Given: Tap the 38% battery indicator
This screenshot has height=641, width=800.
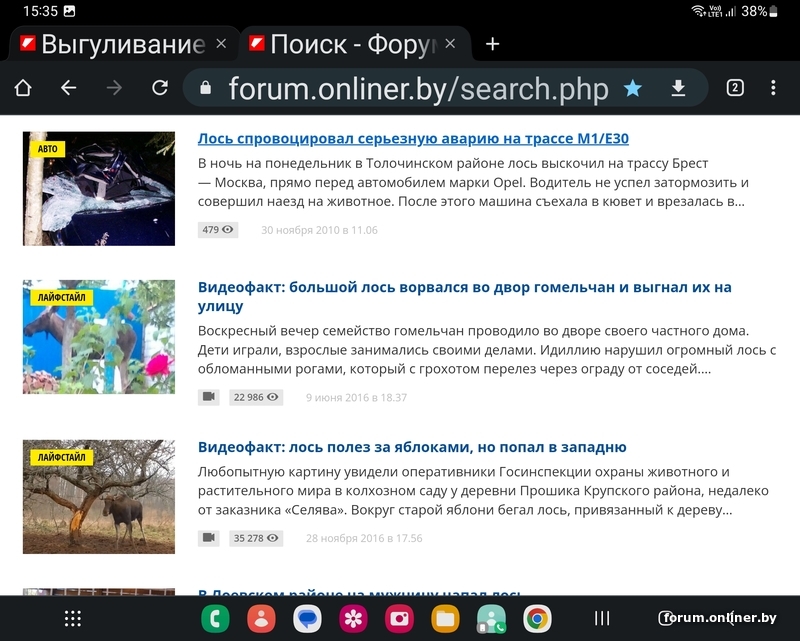Looking at the screenshot, I should 759,11.
